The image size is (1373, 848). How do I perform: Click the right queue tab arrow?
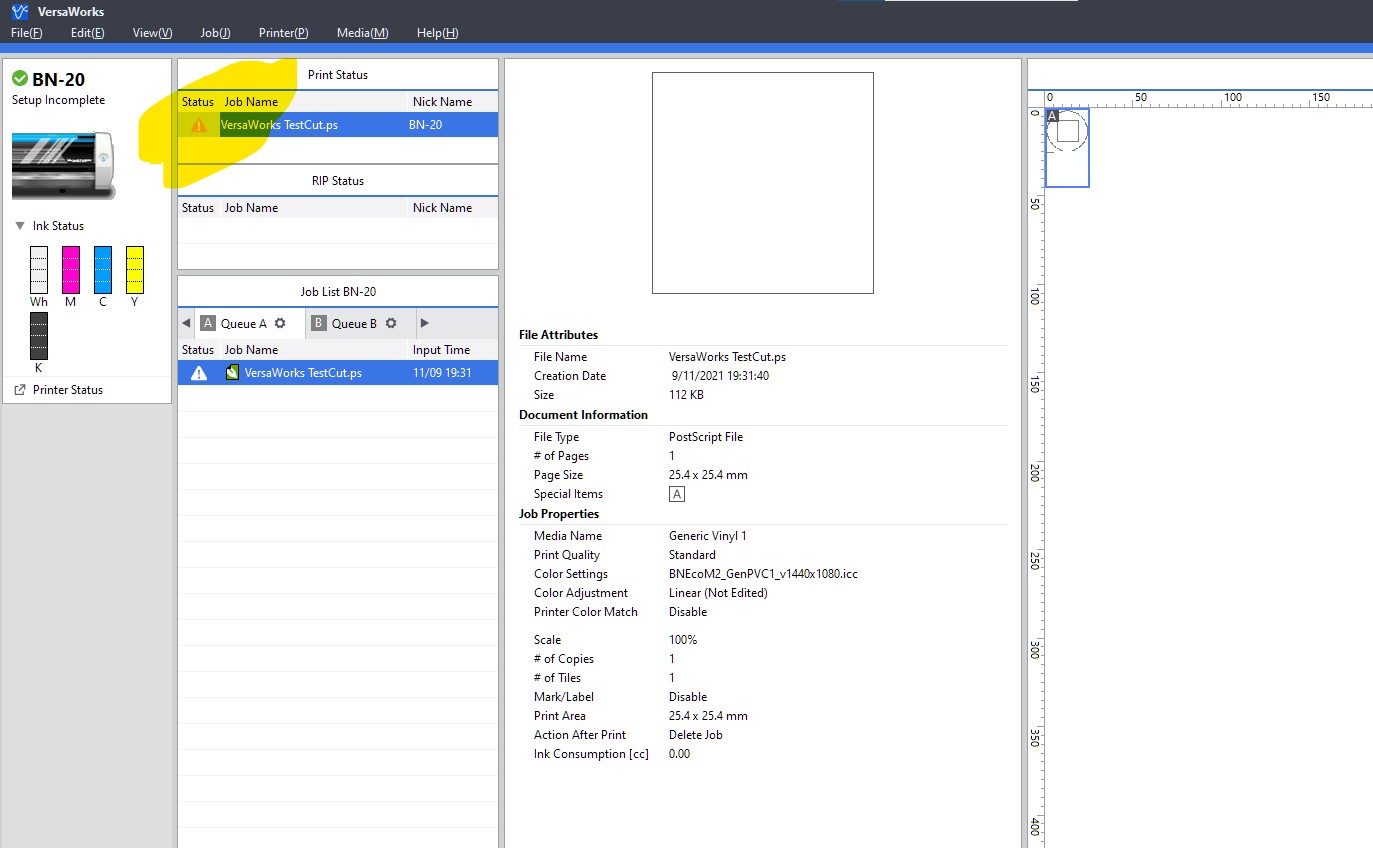click(x=425, y=323)
